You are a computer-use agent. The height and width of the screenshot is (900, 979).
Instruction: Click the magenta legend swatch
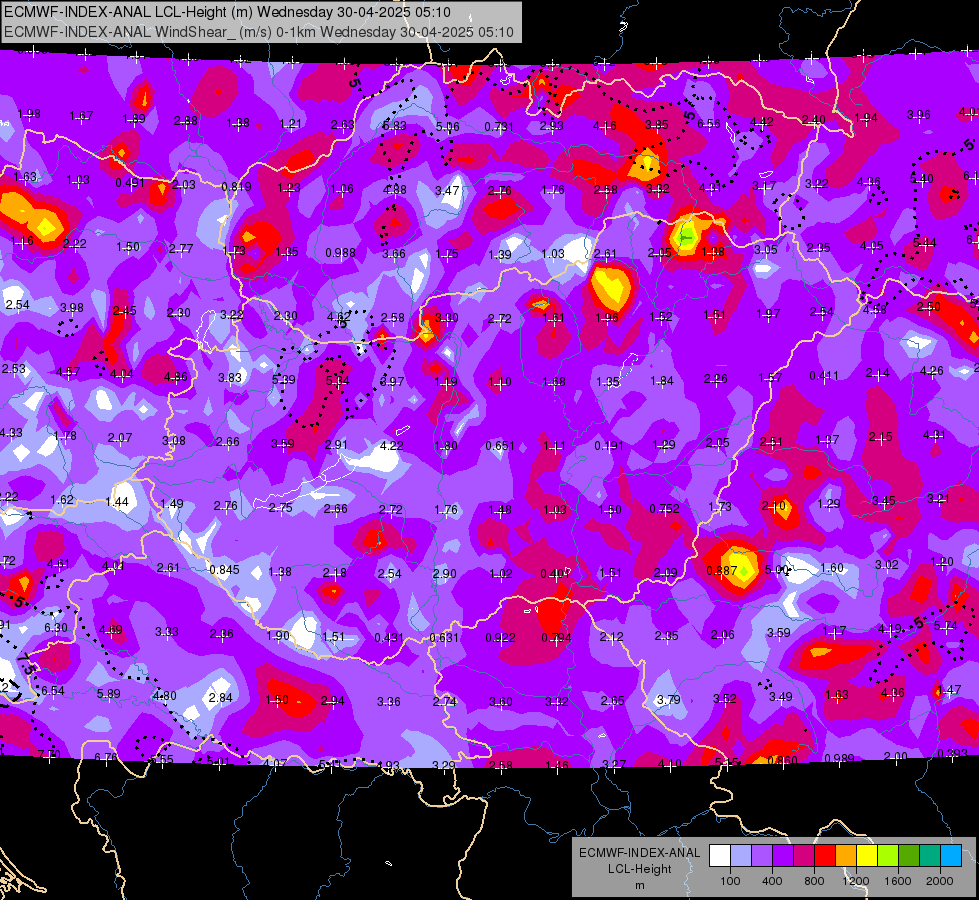point(804,855)
